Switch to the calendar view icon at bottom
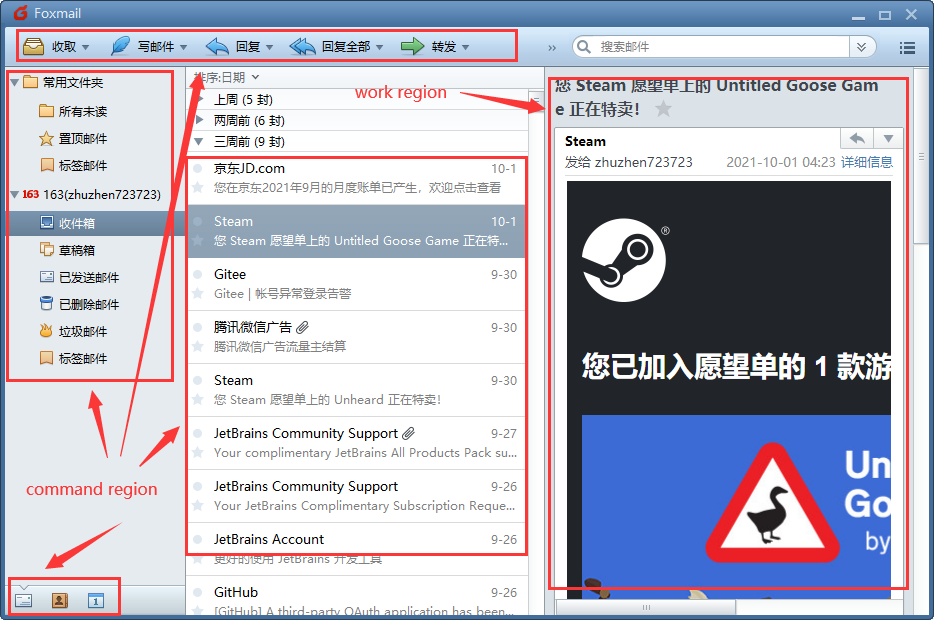Screen dimensions: 934x620 coord(96,600)
